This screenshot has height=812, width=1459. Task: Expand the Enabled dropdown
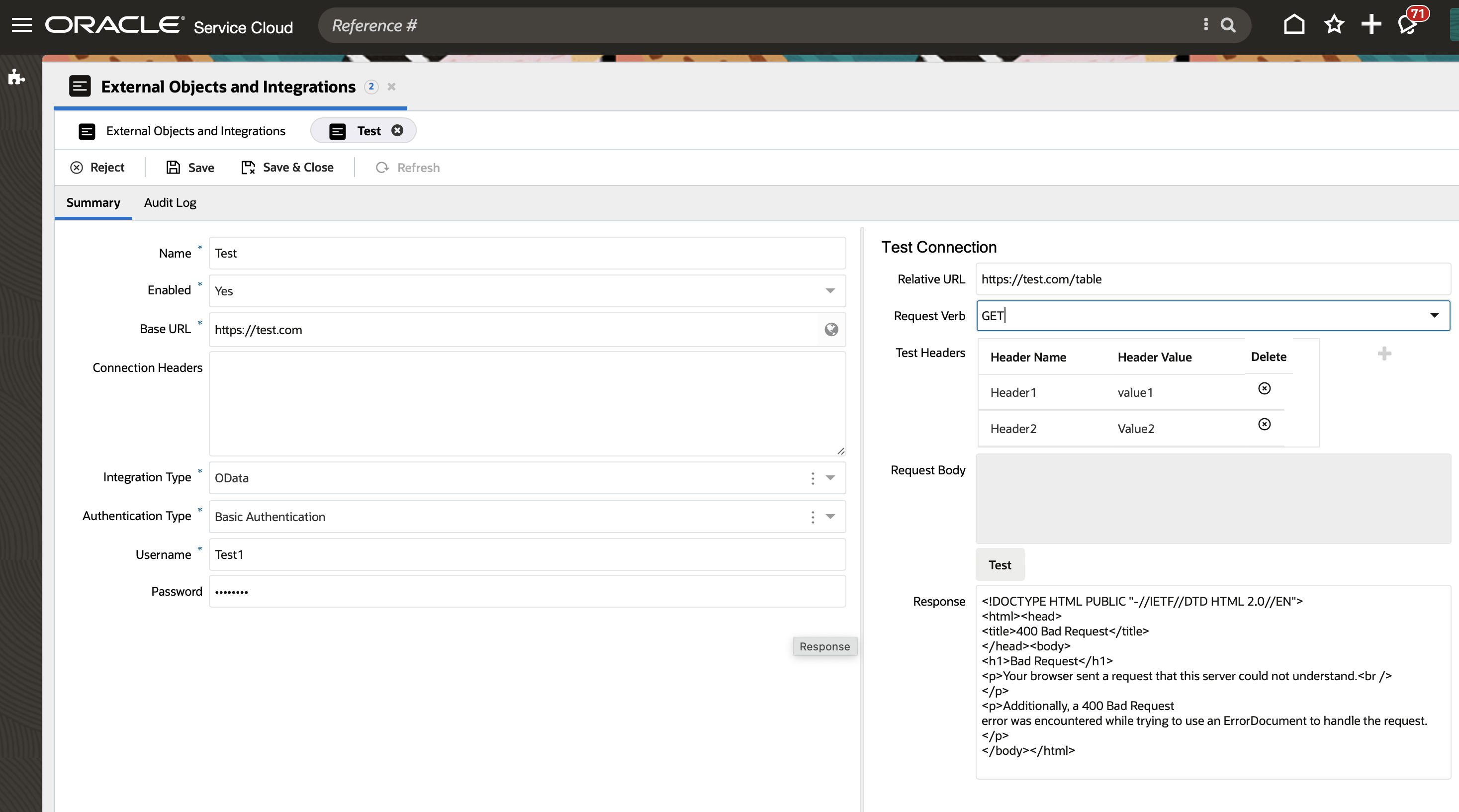click(x=830, y=291)
